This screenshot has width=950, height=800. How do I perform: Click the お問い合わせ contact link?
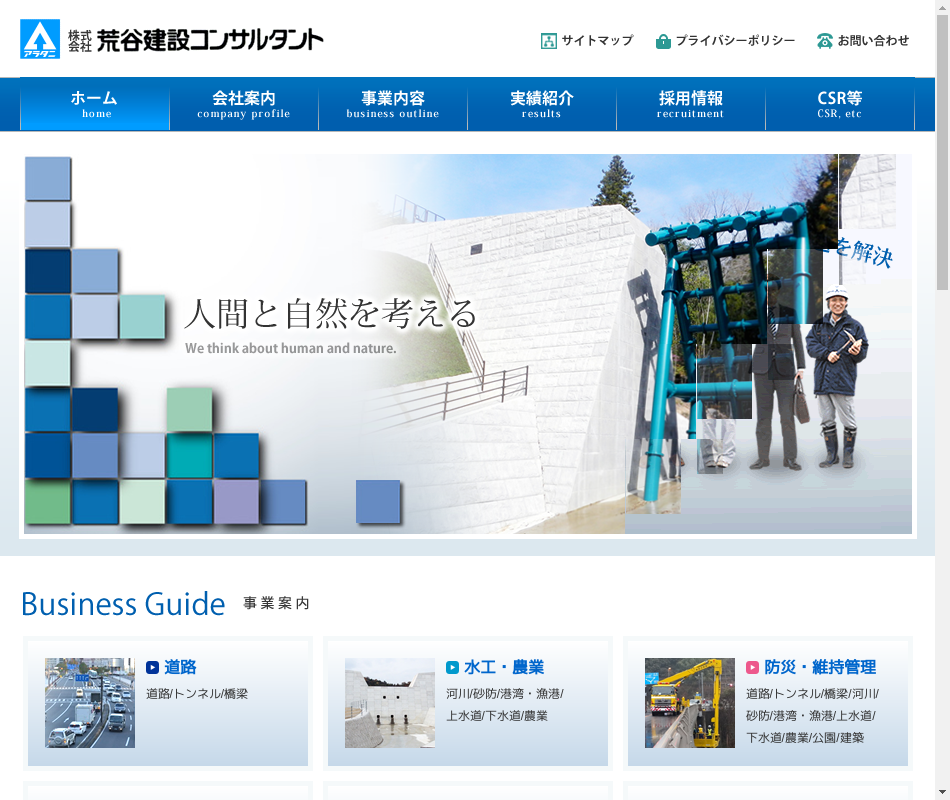pyautogui.click(x=873, y=41)
